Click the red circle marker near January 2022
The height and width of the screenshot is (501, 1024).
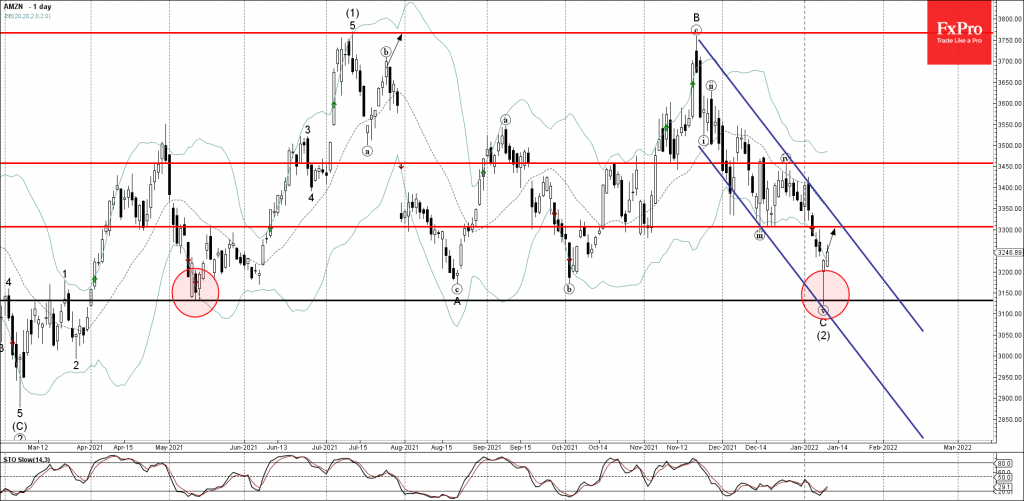coord(825,293)
